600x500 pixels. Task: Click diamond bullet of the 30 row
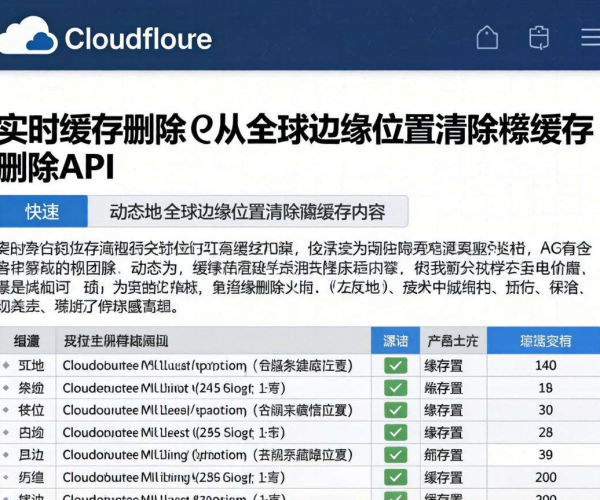tap(6, 410)
